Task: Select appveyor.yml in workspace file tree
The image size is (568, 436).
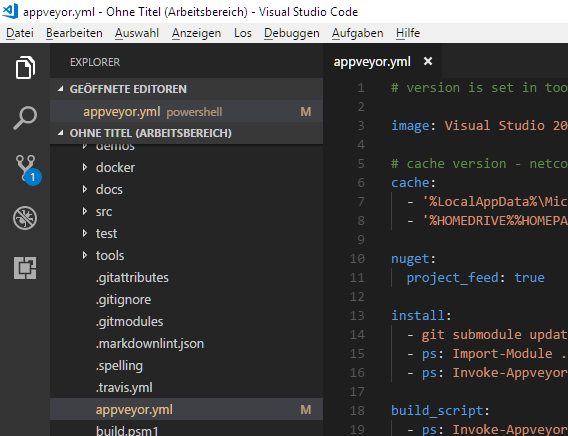Action: tap(187, 410)
